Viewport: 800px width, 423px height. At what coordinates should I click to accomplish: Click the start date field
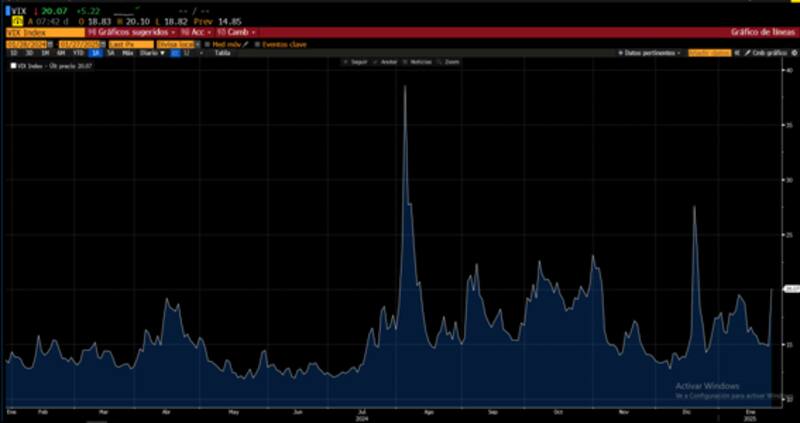click(29, 44)
